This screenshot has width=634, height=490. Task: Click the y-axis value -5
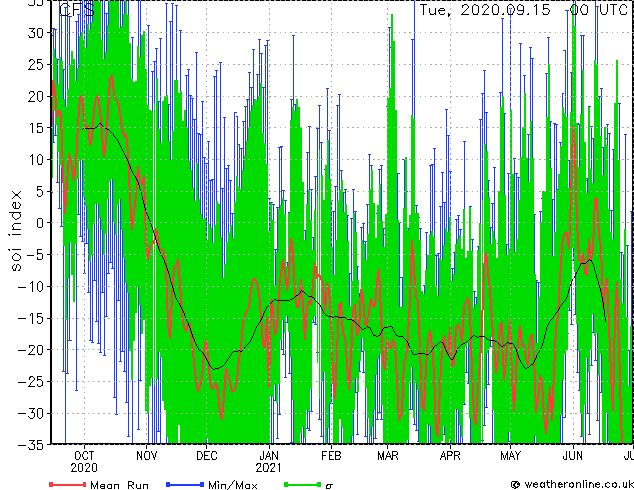[36, 255]
